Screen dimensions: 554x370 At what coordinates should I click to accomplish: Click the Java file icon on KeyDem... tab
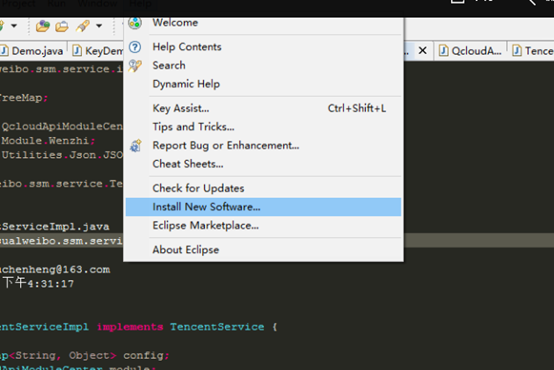(77, 51)
